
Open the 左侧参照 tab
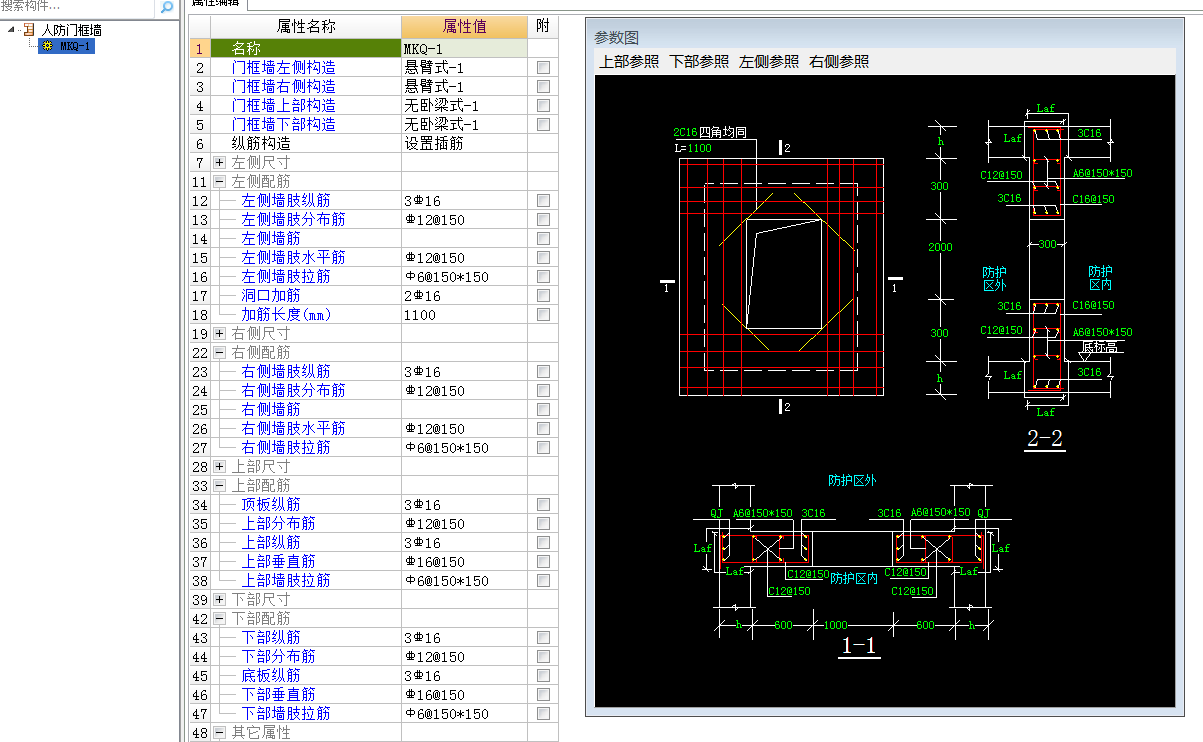(x=769, y=62)
